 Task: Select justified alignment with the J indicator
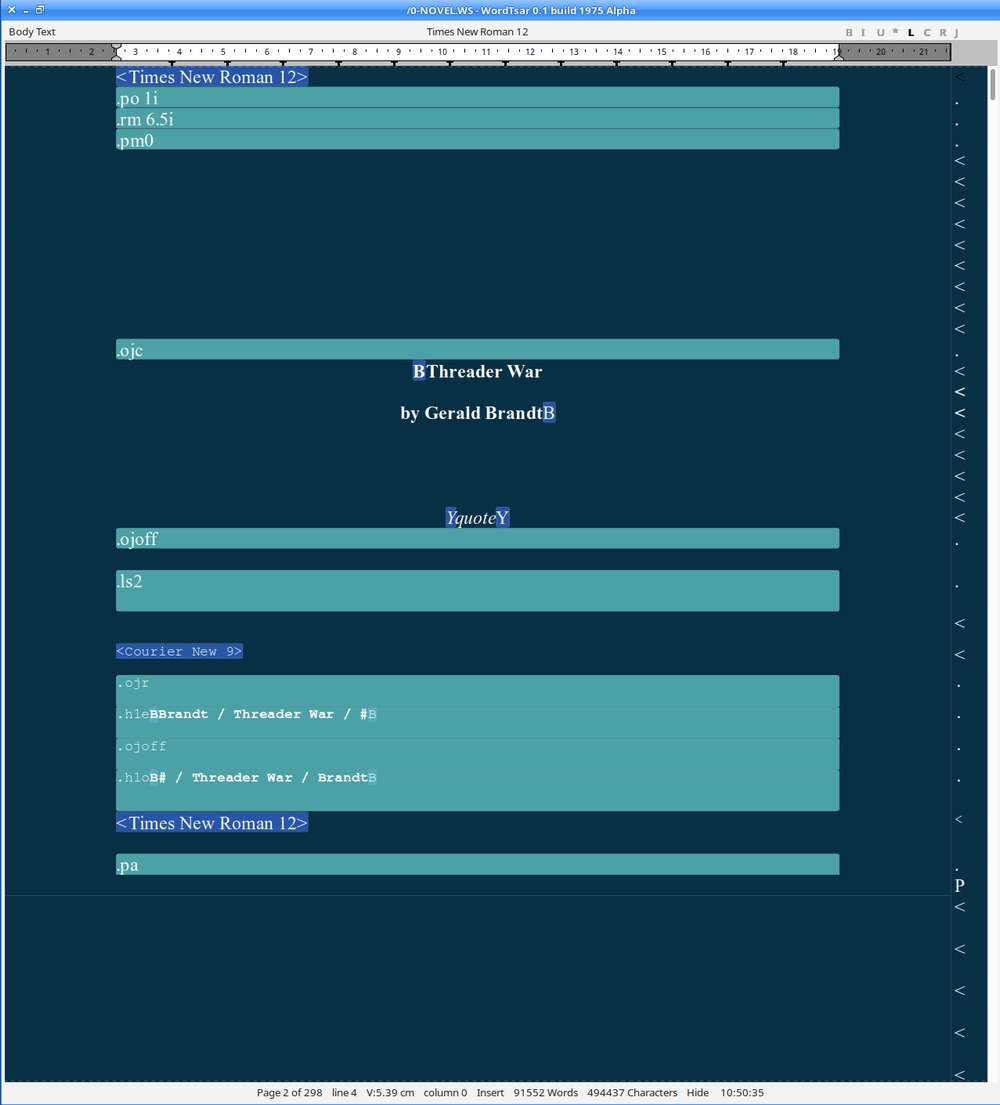tap(956, 32)
